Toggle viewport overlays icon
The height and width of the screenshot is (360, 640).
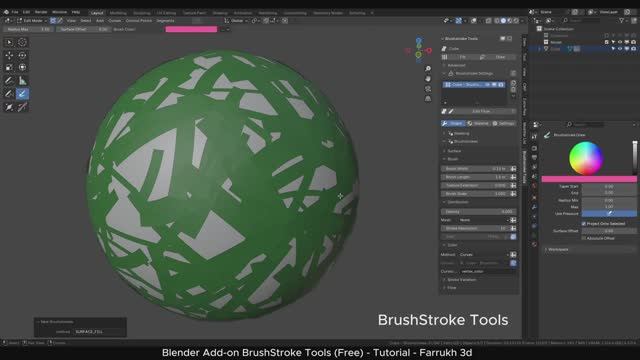[x=473, y=20]
